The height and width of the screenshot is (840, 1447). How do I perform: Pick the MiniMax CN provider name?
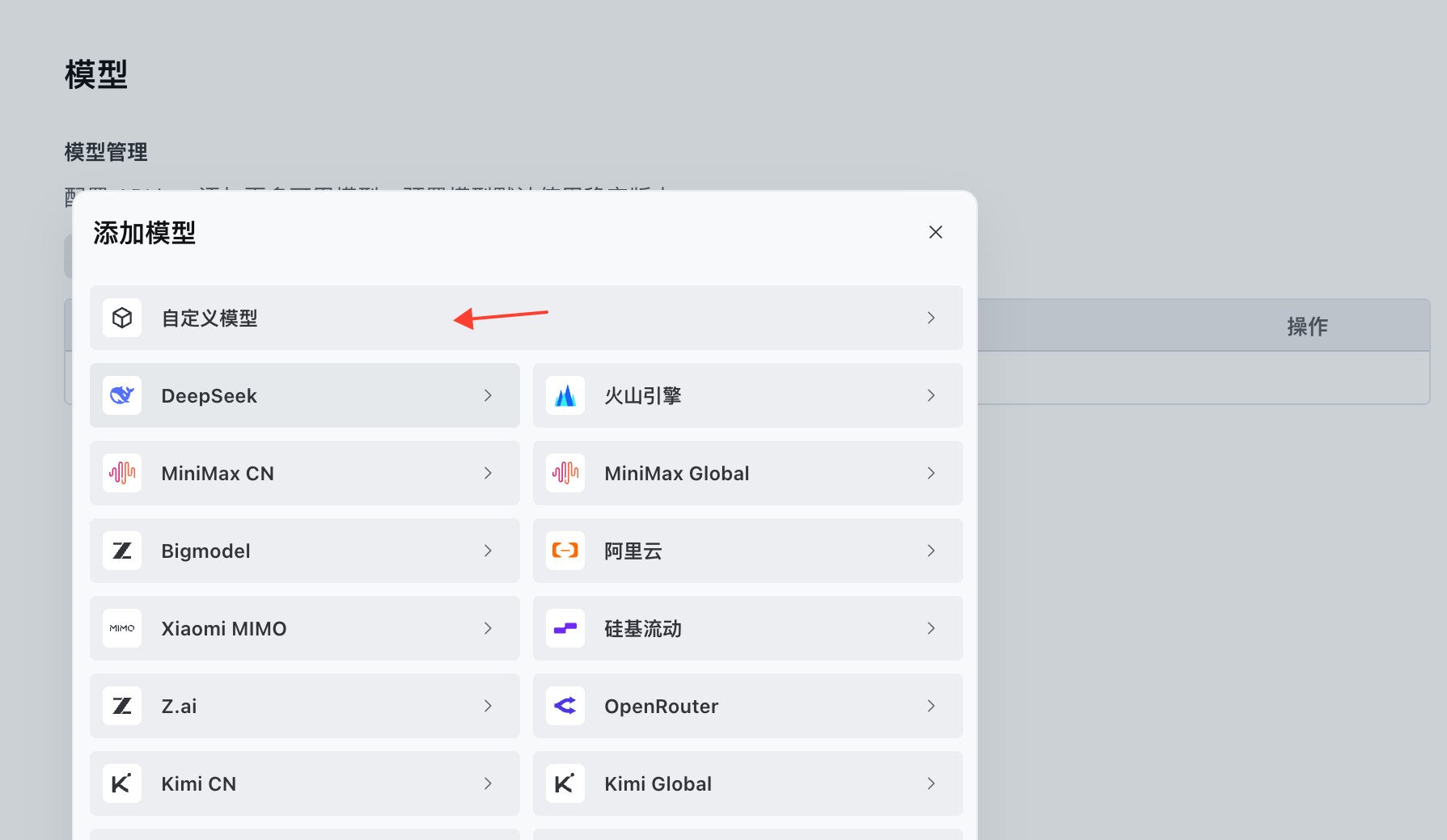click(218, 473)
